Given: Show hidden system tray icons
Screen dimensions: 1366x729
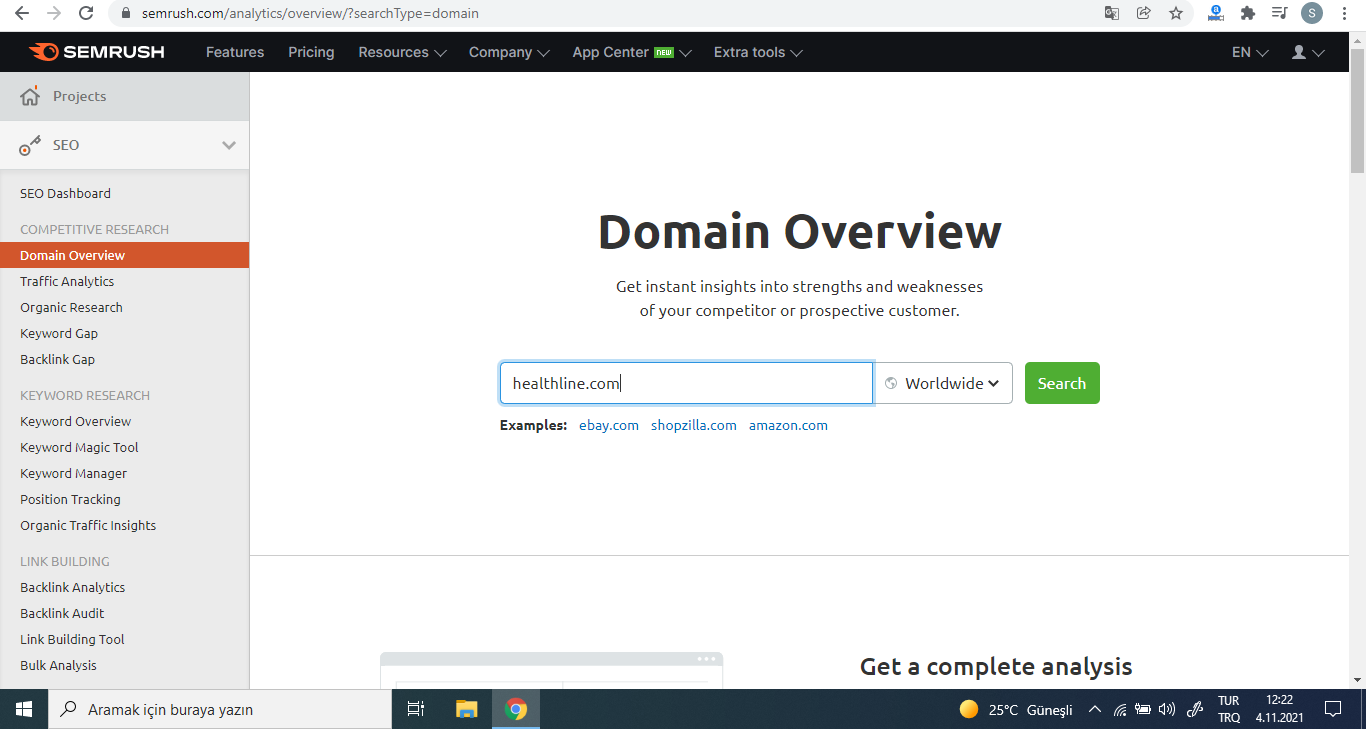Looking at the screenshot, I should (x=1095, y=710).
